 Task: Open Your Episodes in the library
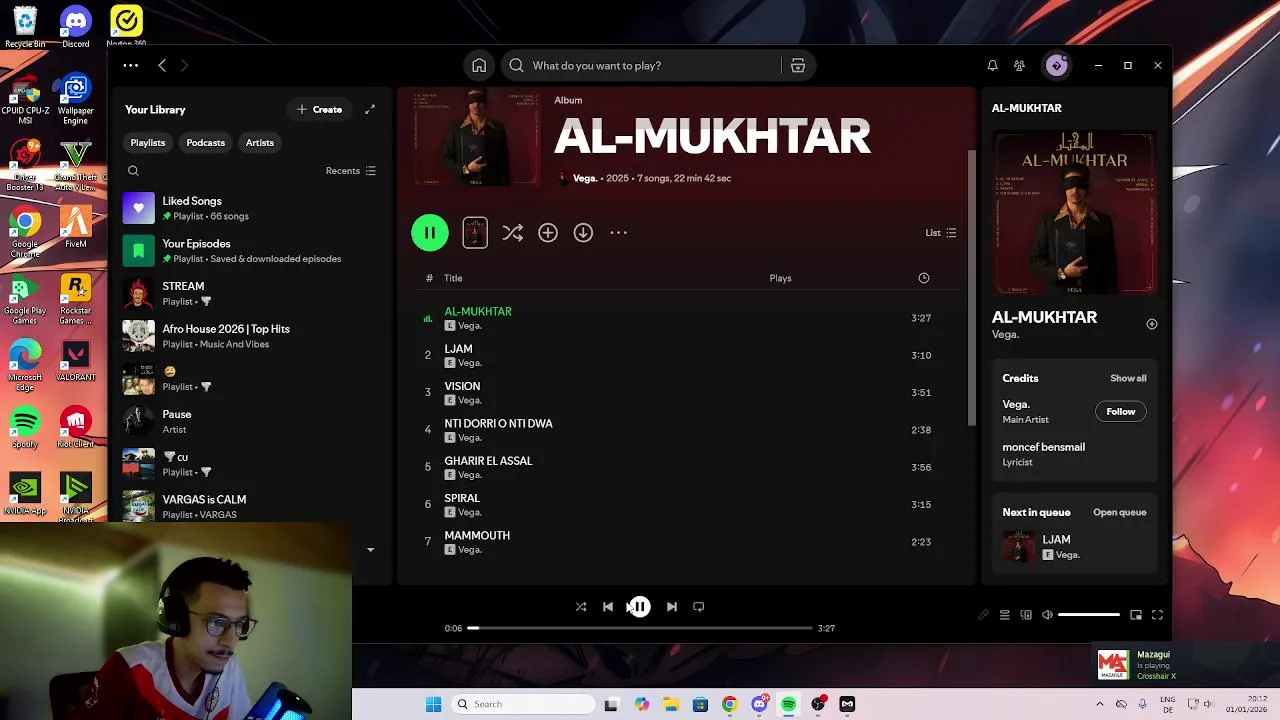tap(250, 251)
